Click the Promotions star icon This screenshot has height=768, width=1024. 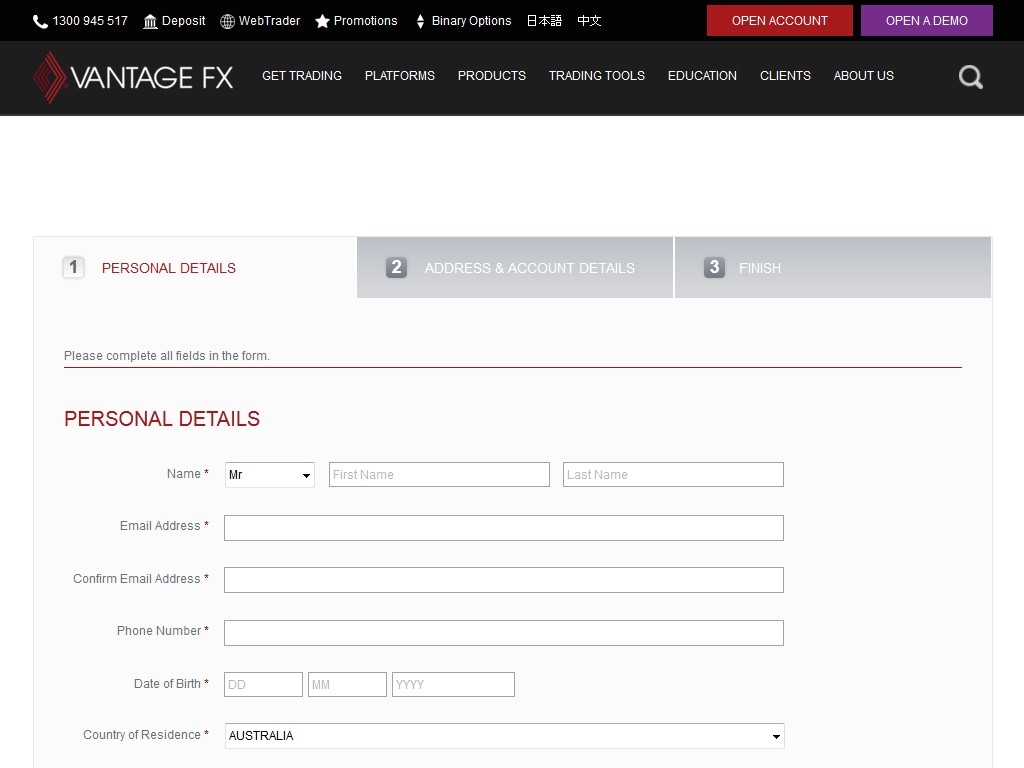coord(322,21)
